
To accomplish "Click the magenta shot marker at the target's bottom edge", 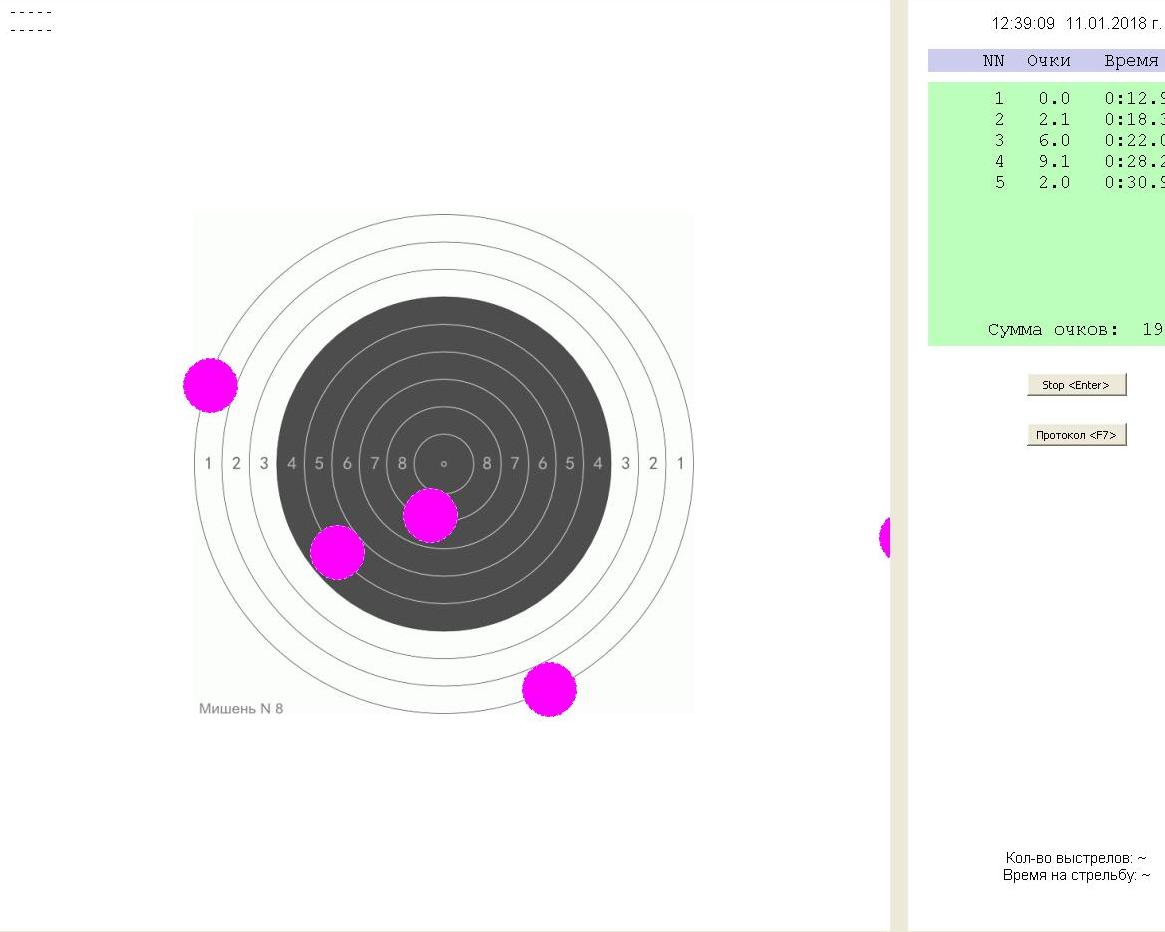I will 549,689.
